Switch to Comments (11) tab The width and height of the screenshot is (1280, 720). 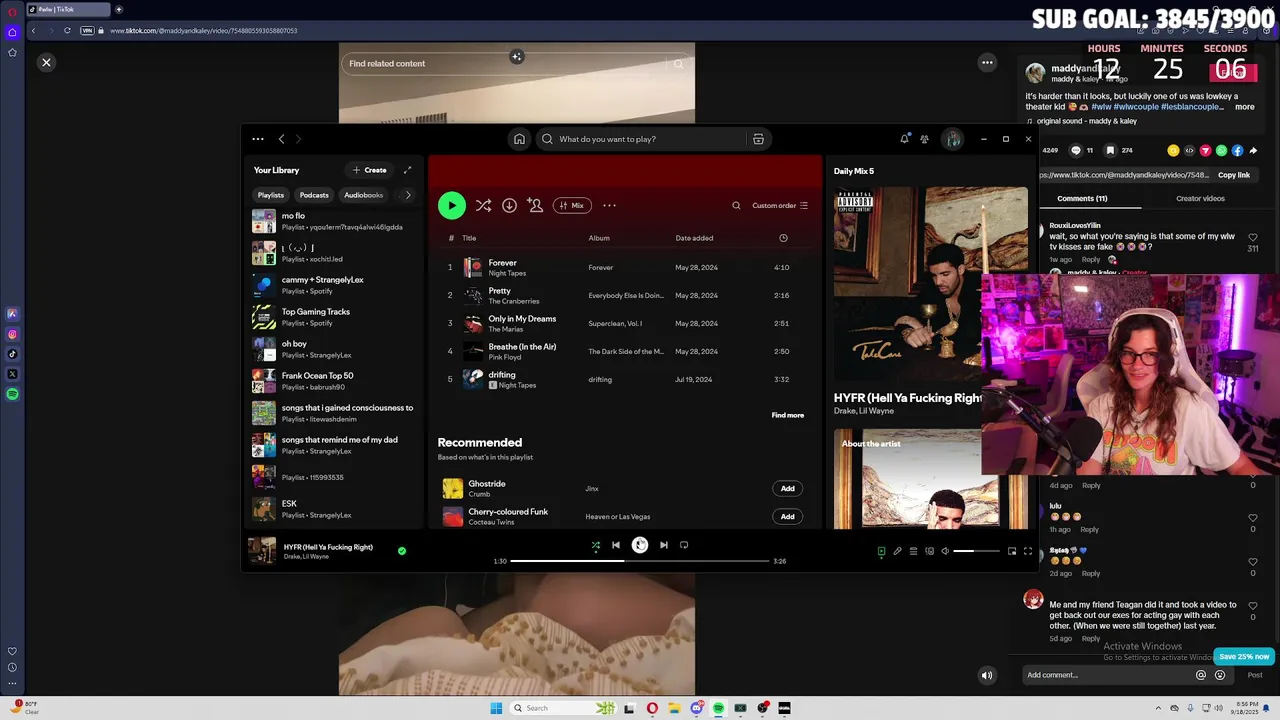tap(1082, 198)
